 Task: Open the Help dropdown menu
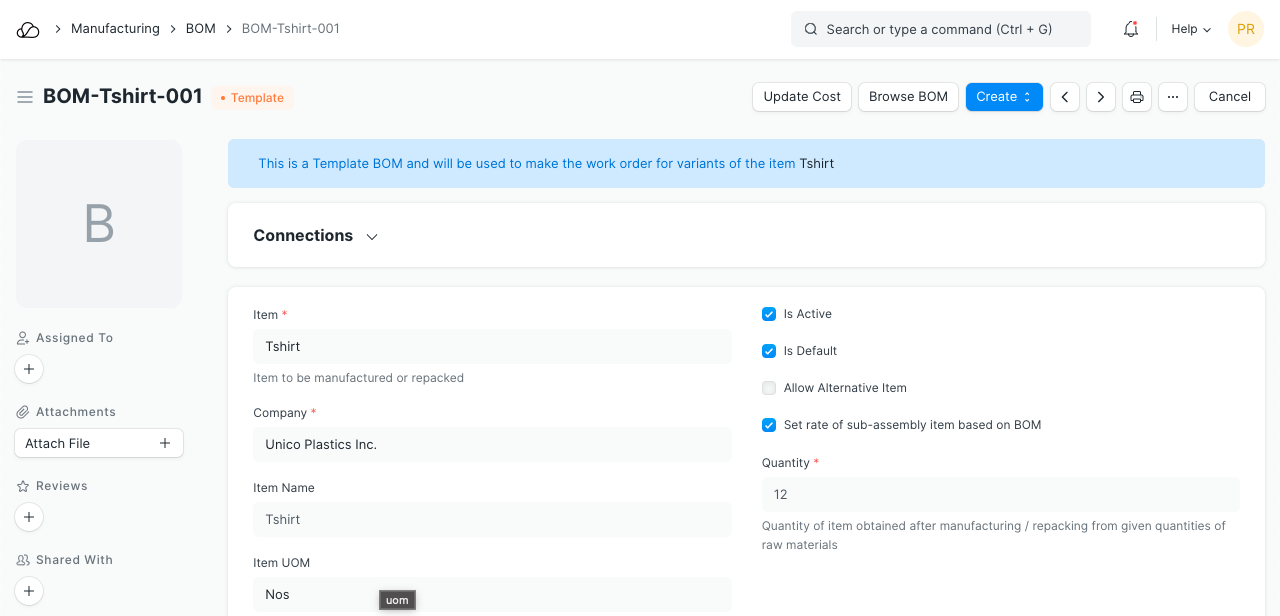click(x=1191, y=30)
